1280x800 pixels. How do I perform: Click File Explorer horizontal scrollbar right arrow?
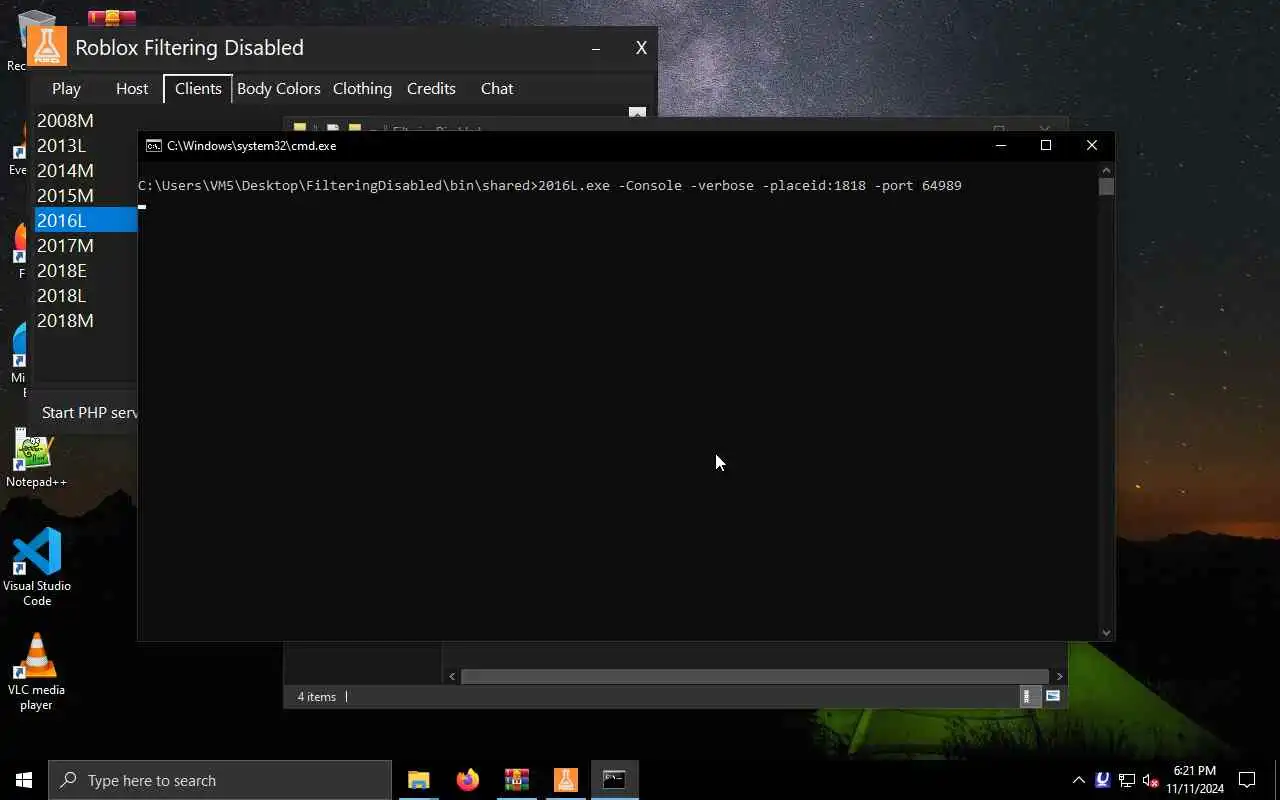pyautogui.click(x=1059, y=677)
